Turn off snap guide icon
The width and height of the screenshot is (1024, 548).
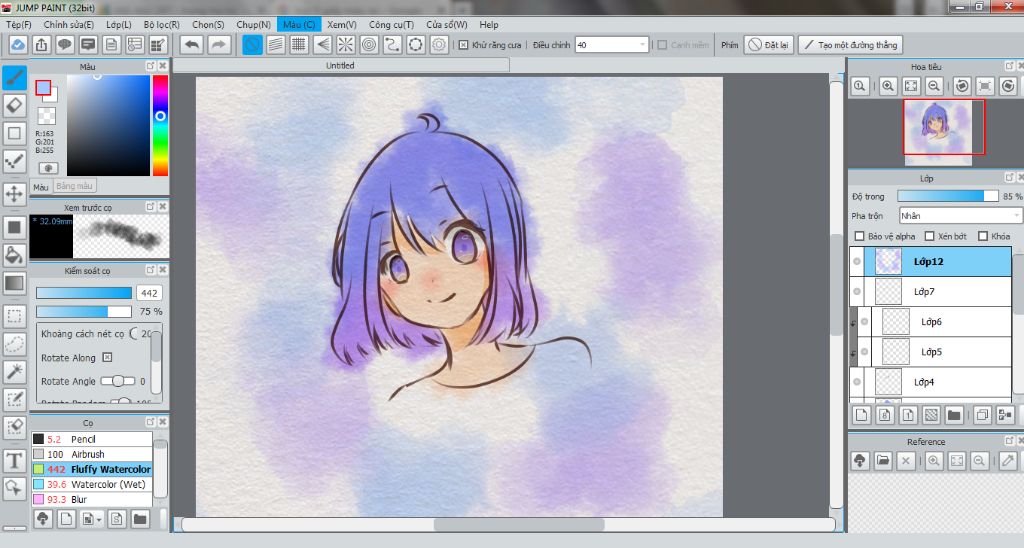pyautogui.click(x=252, y=45)
